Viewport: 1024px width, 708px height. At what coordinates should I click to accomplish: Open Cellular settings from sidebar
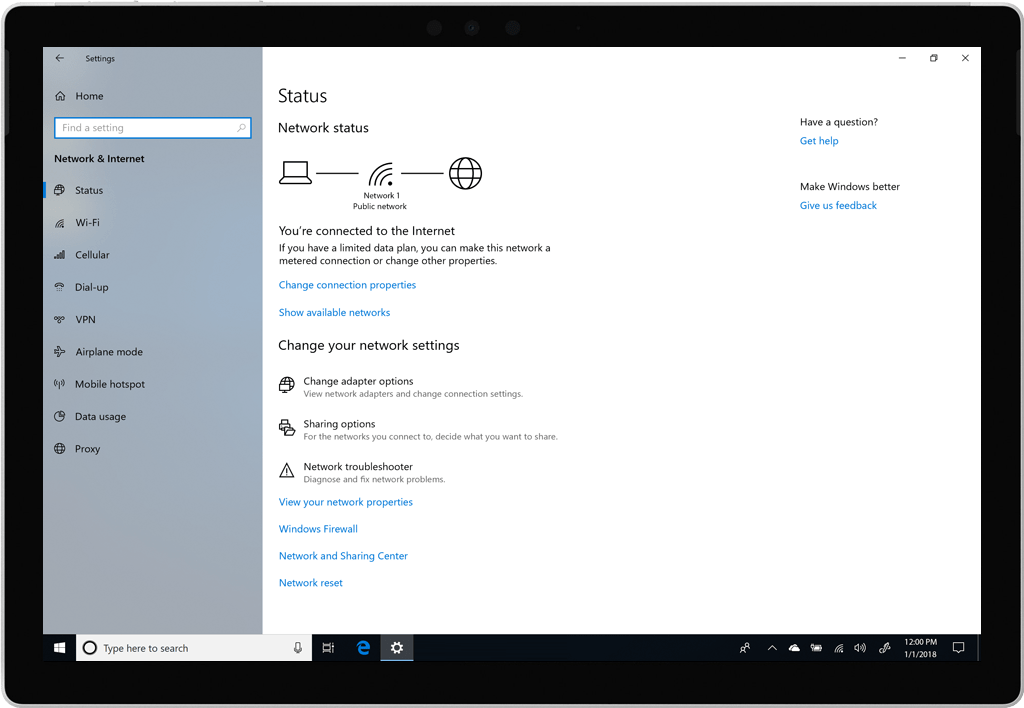pos(92,255)
